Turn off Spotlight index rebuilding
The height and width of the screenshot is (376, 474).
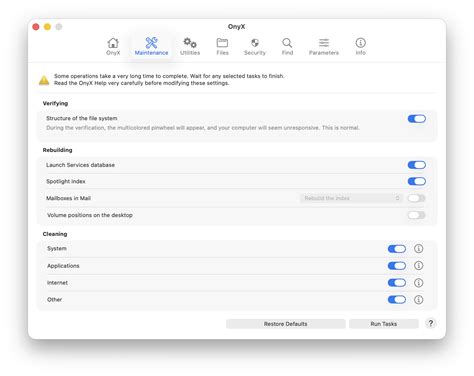(417, 181)
